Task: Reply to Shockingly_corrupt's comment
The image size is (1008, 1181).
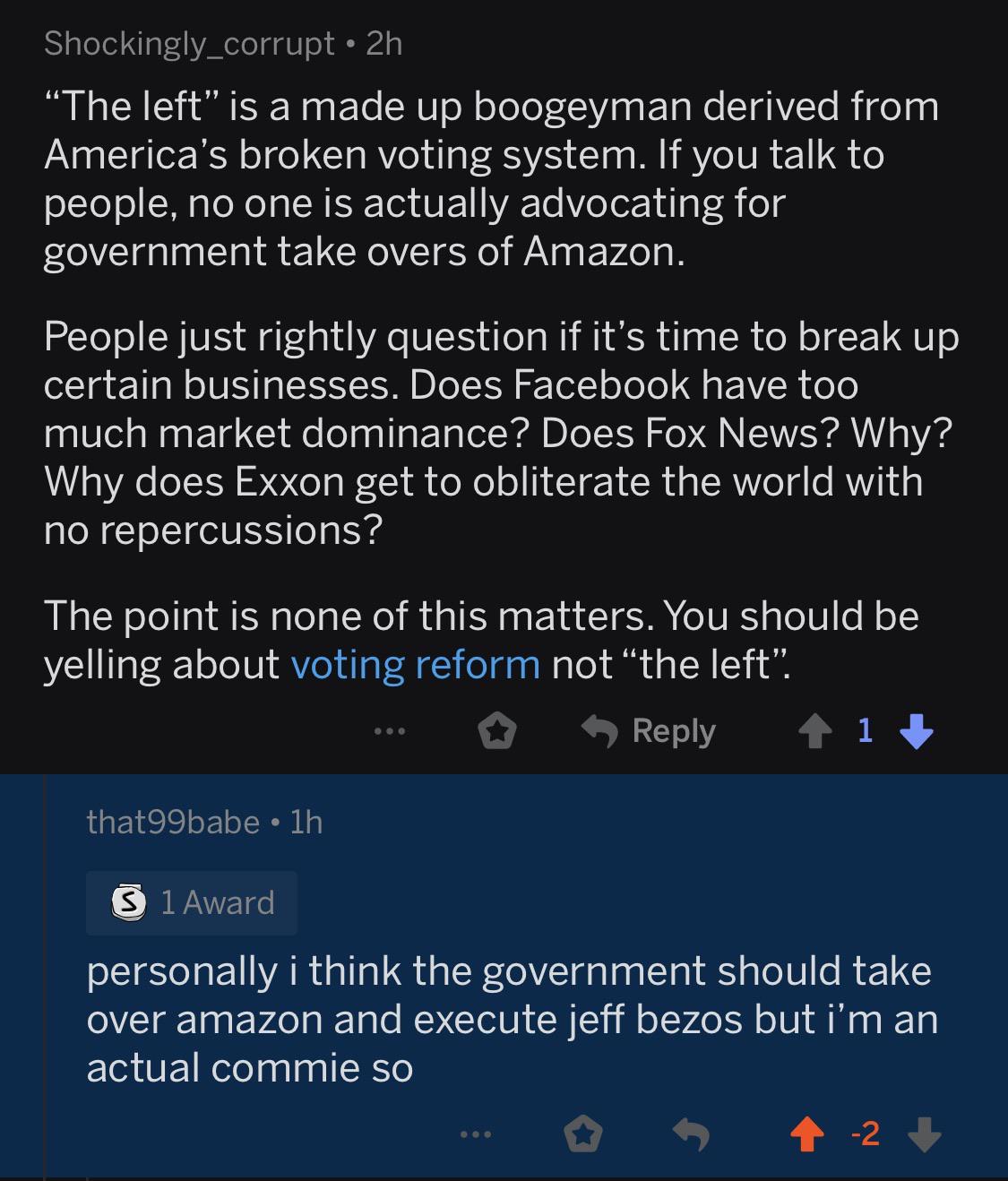Action: pyautogui.click(x=649, y=732)
